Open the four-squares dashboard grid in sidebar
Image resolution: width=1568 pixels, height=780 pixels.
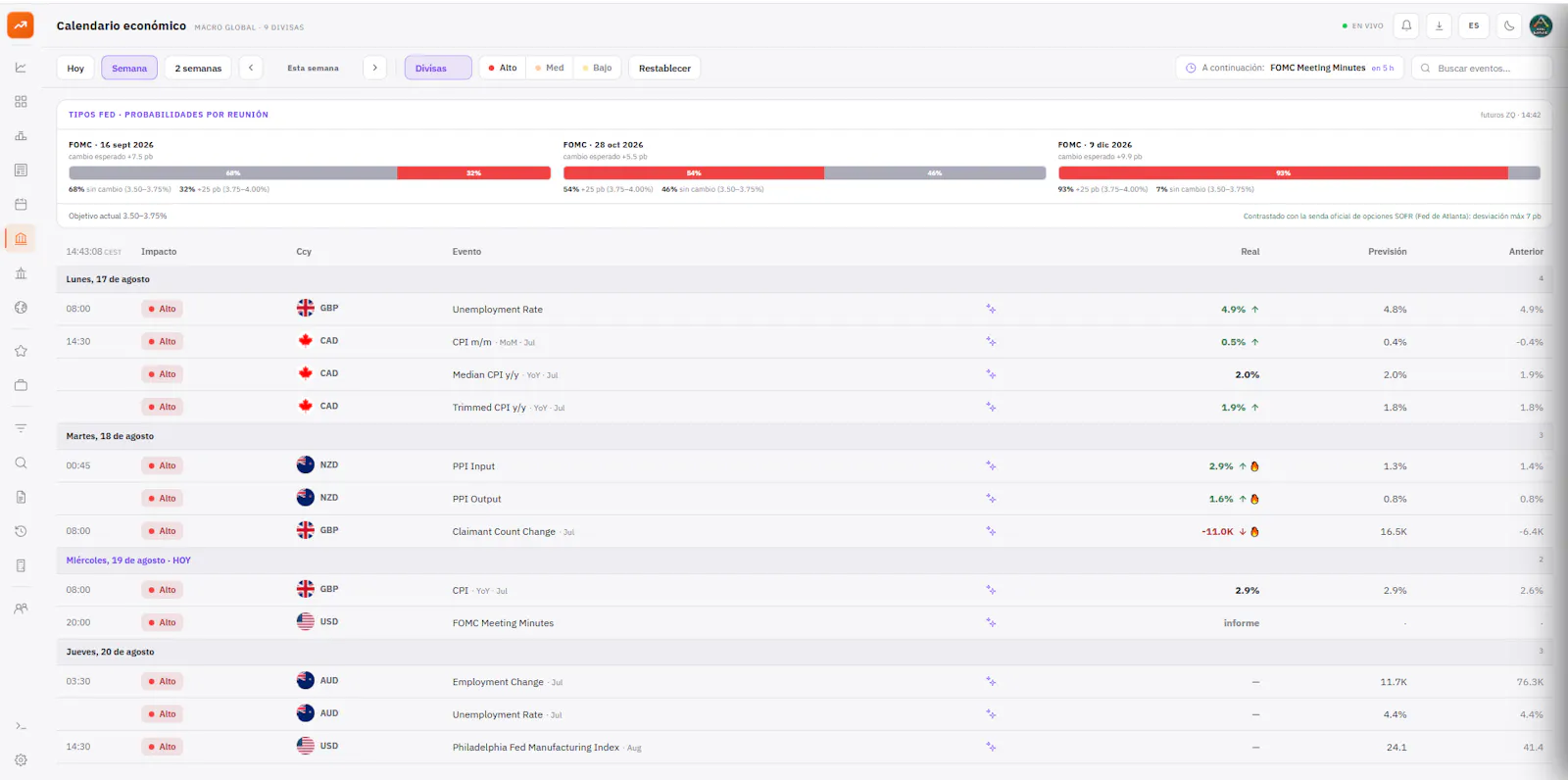tap(21, 102)
